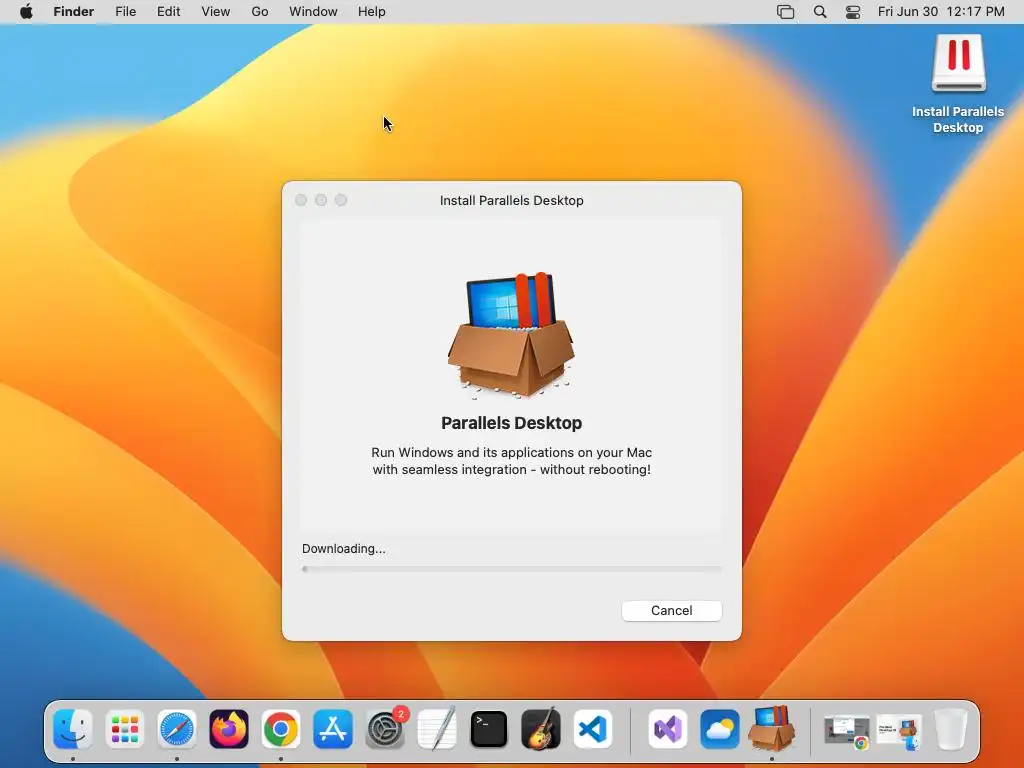The width and height of the screenshot is (1024, 768).
Task: Launch Safari from the Dock
Action: pos(177,729)
